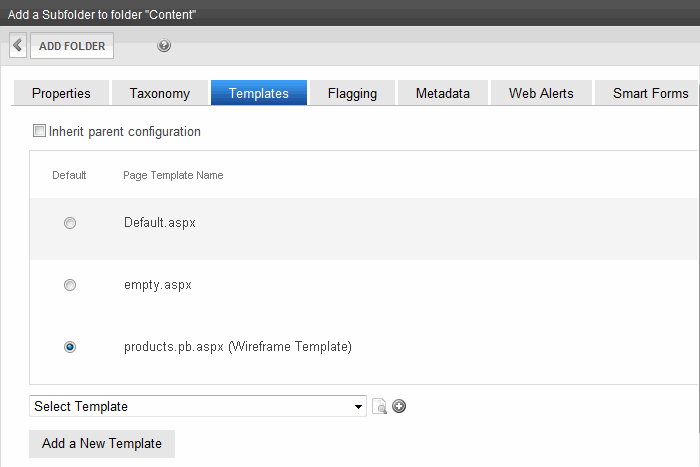Open the Flagging tab
This screenshot has width=700, height=467.
coord(352,93)
